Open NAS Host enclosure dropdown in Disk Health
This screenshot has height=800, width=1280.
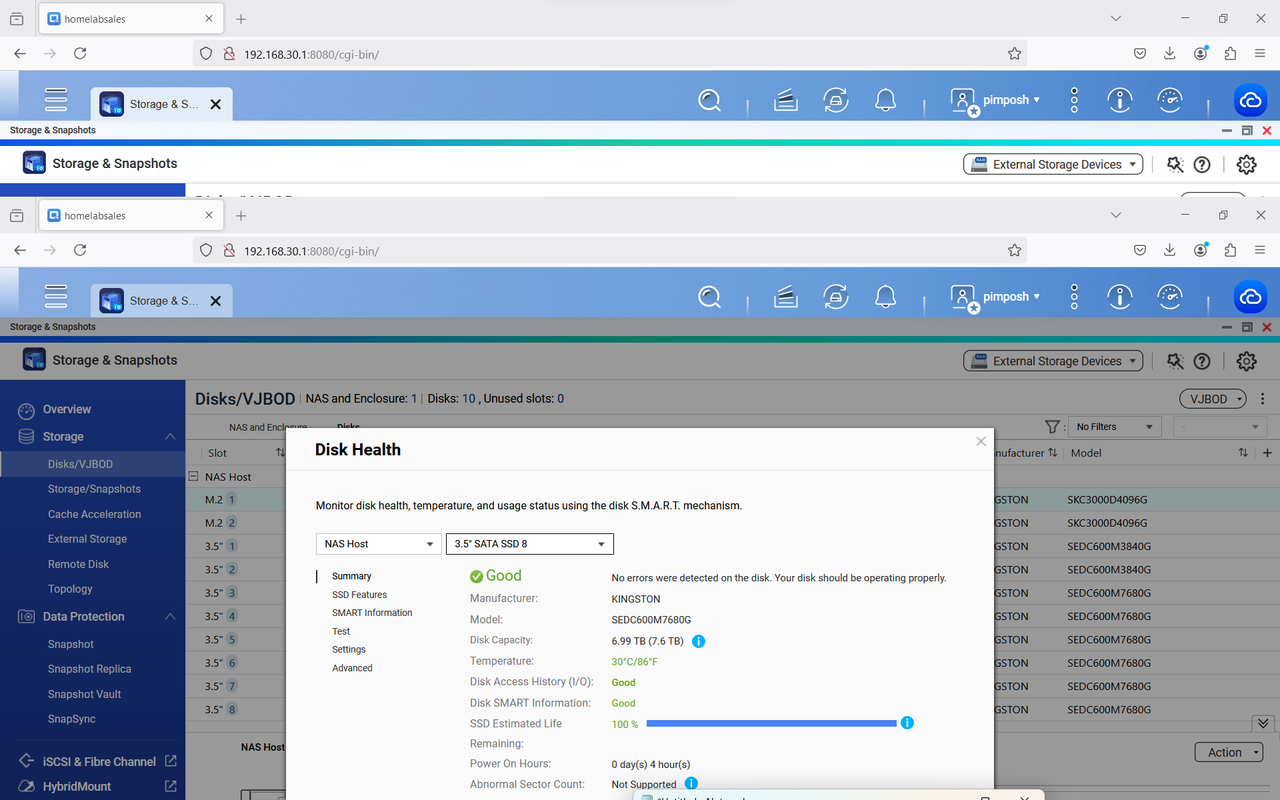(x=378, y=544)
